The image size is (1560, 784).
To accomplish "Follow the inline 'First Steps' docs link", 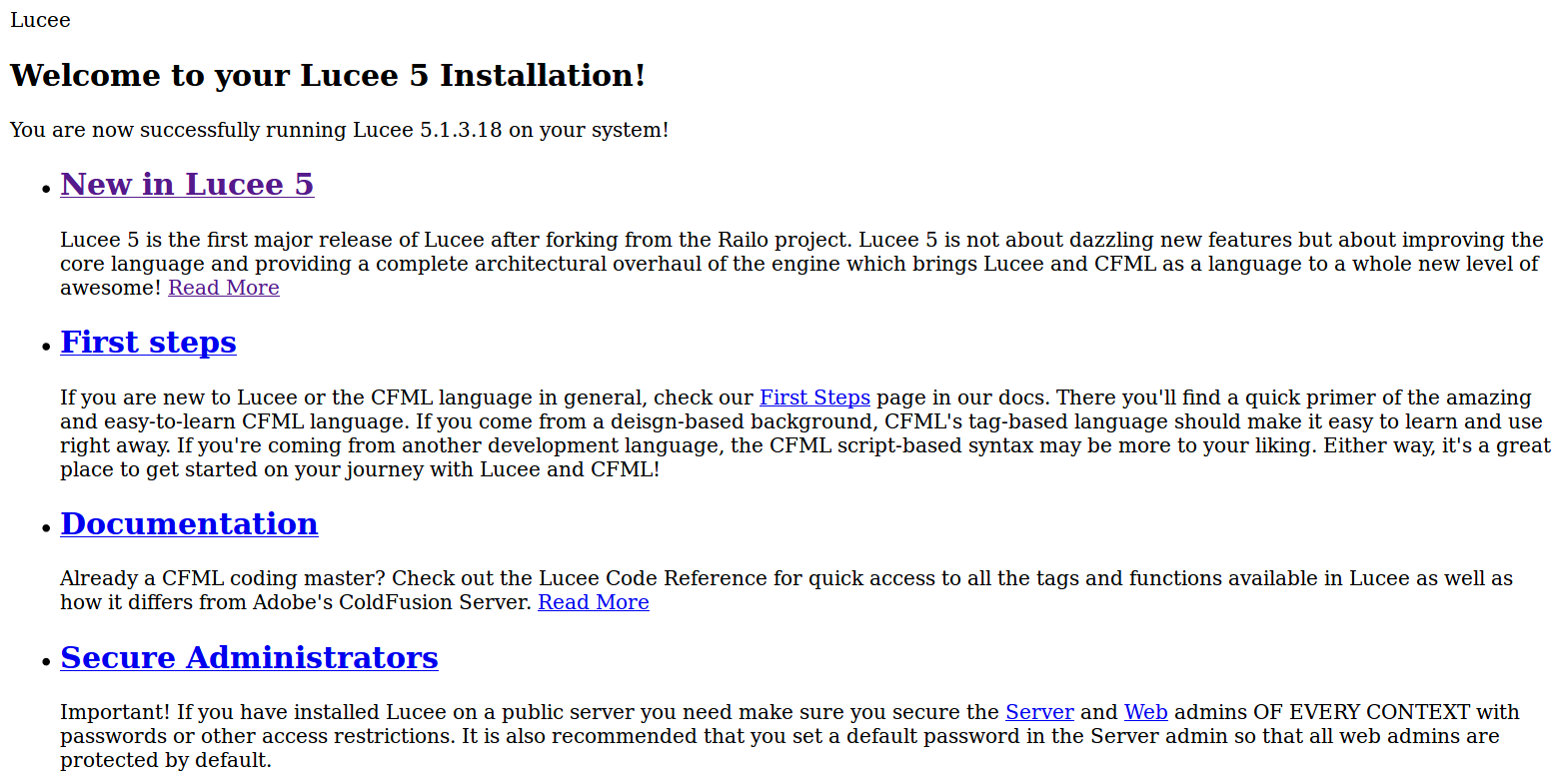I will (x=814, y=397).
